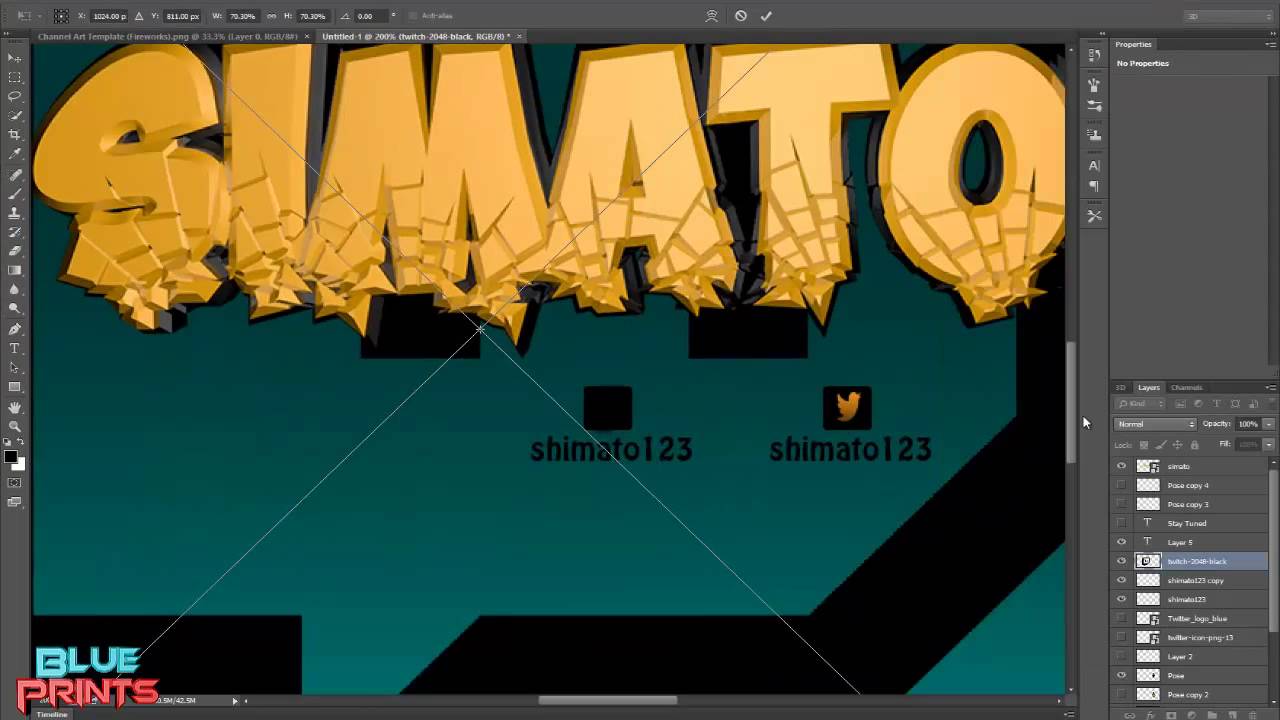Select the shimato123 layer row

click(x=1190, y=599)
